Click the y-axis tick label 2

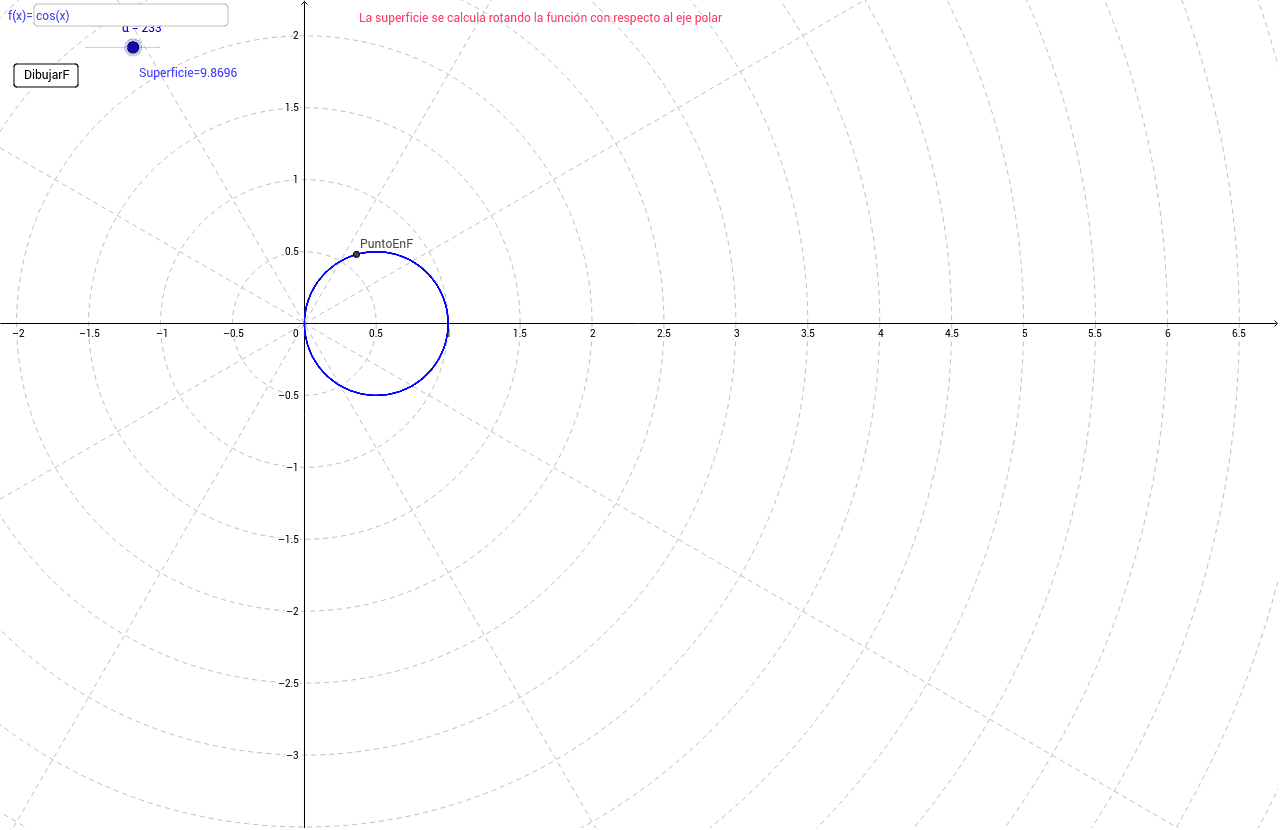296,36
